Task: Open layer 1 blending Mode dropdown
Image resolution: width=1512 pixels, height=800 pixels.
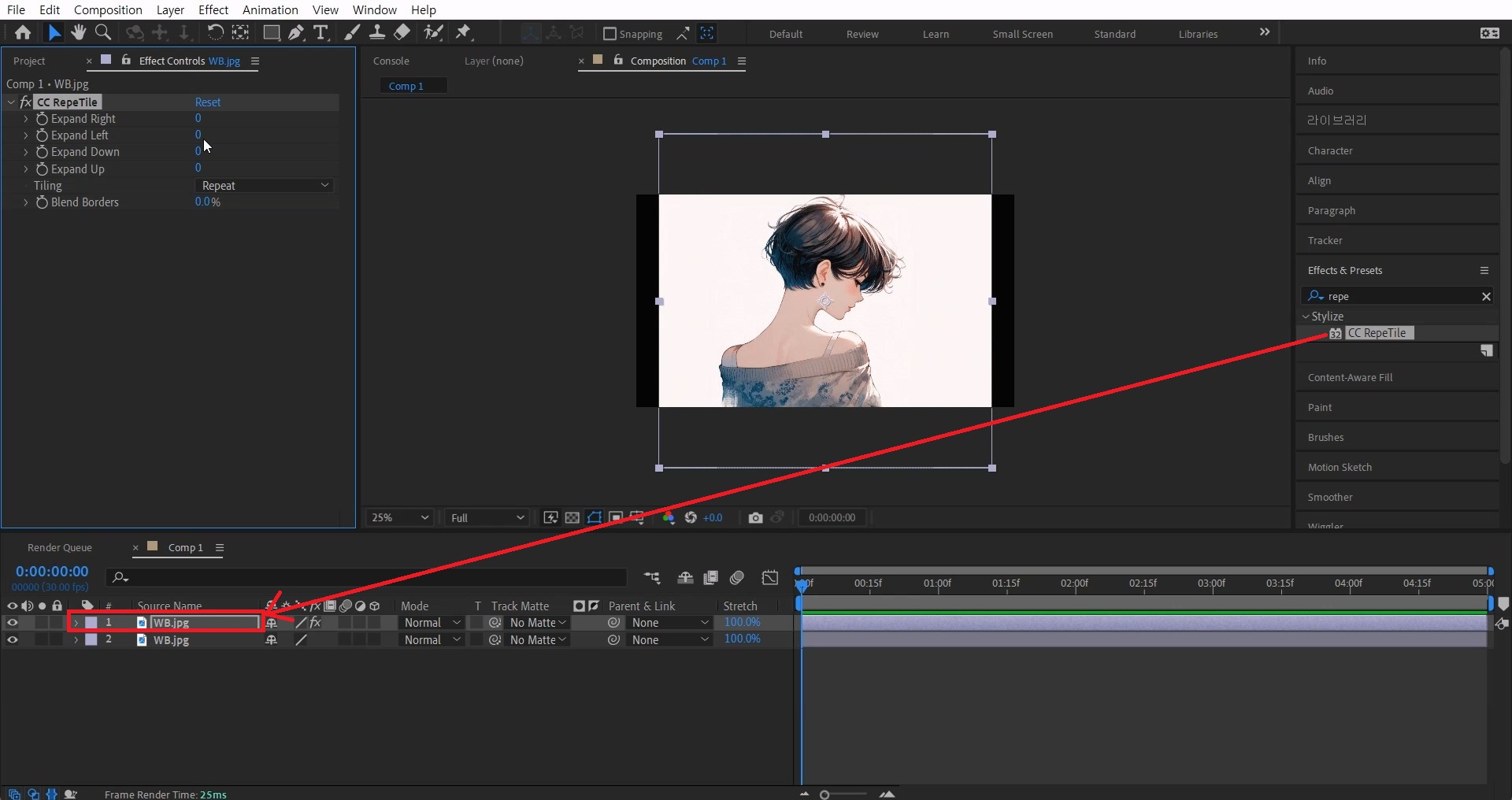Action: tap(432, 623)
